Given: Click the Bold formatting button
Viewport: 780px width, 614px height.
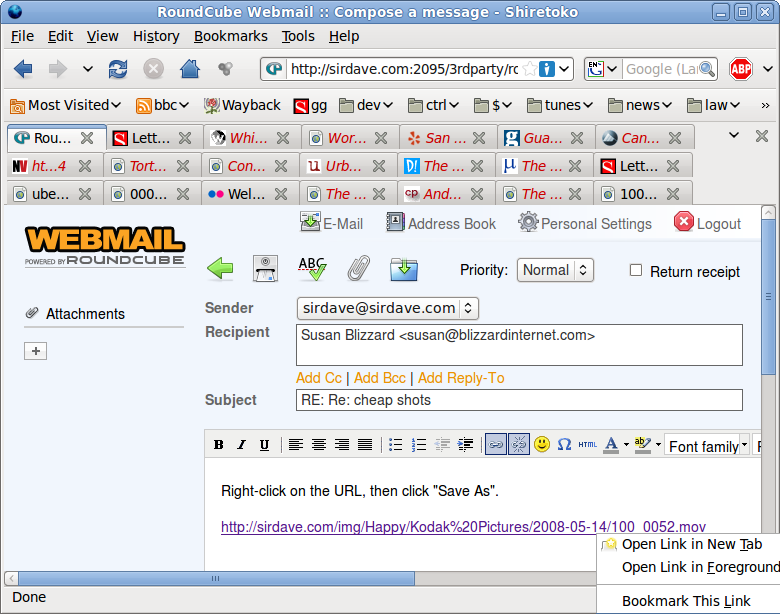Looking at the screenshot, I should click(x=218, y=445).
